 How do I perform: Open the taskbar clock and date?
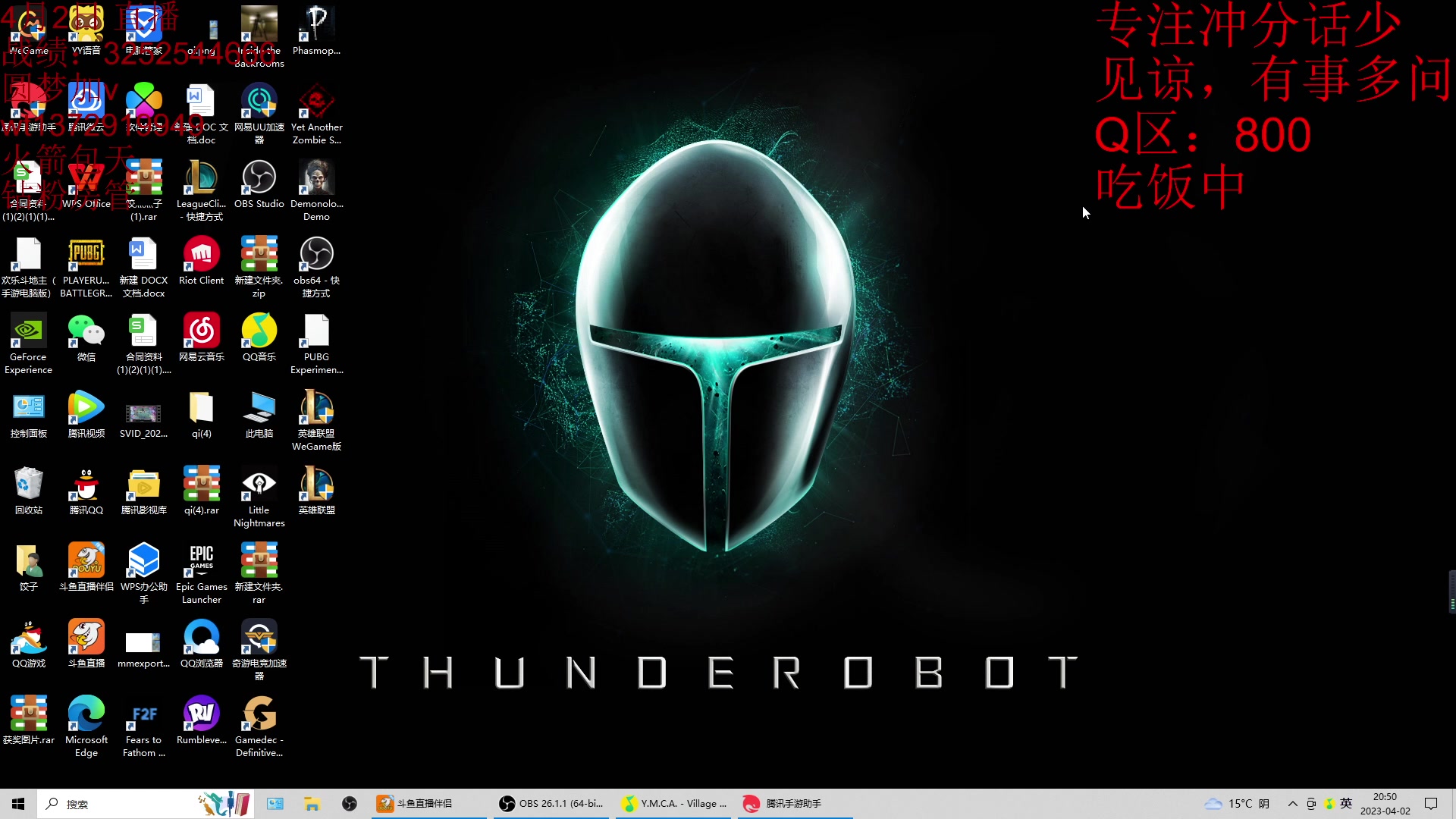[x=1385, y=804]
